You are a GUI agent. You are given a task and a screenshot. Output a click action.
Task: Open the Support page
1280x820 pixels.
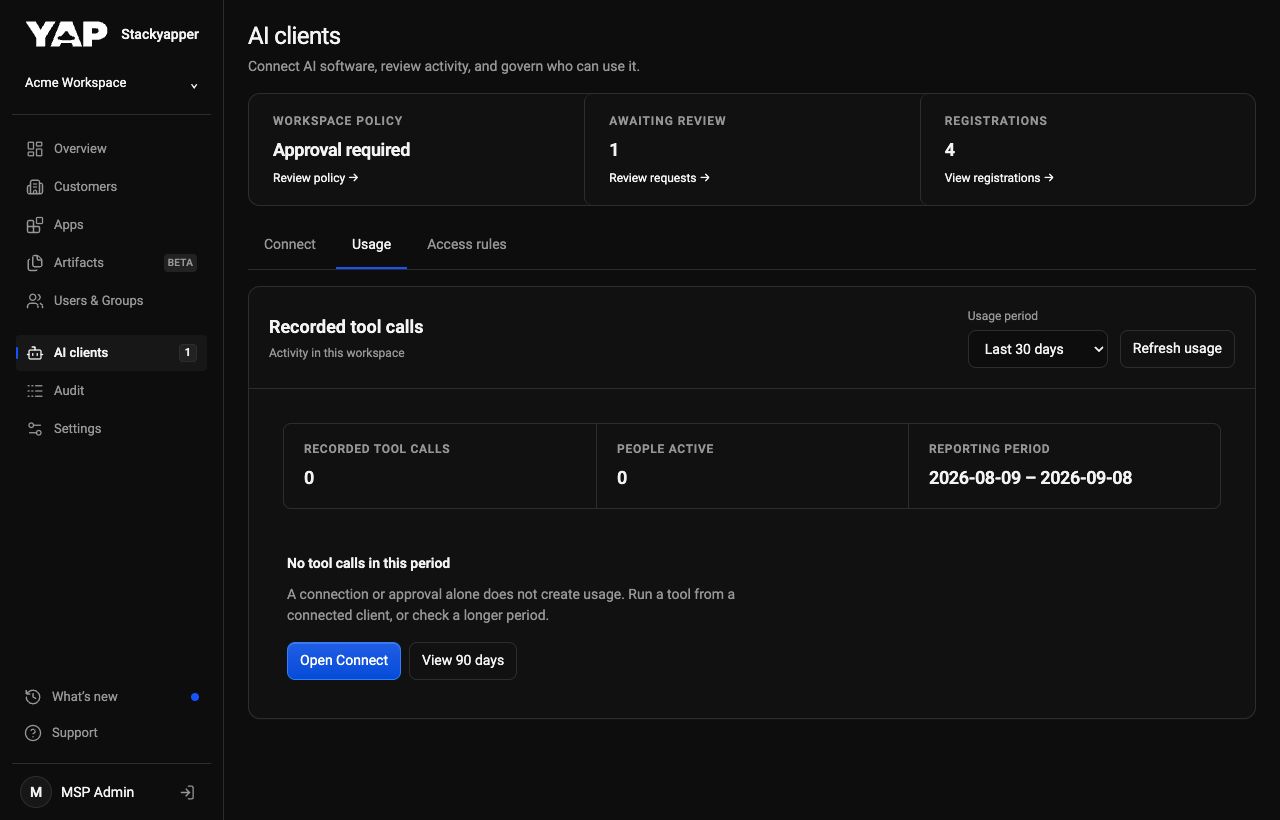click(111, 733)
